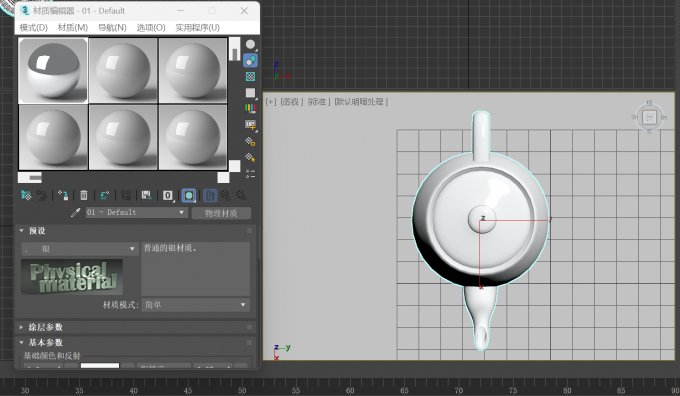Image resolution: width=680 pixels, height=396 pixels.
Task: Click frame 50 on the time ruler
Action: 242,390
